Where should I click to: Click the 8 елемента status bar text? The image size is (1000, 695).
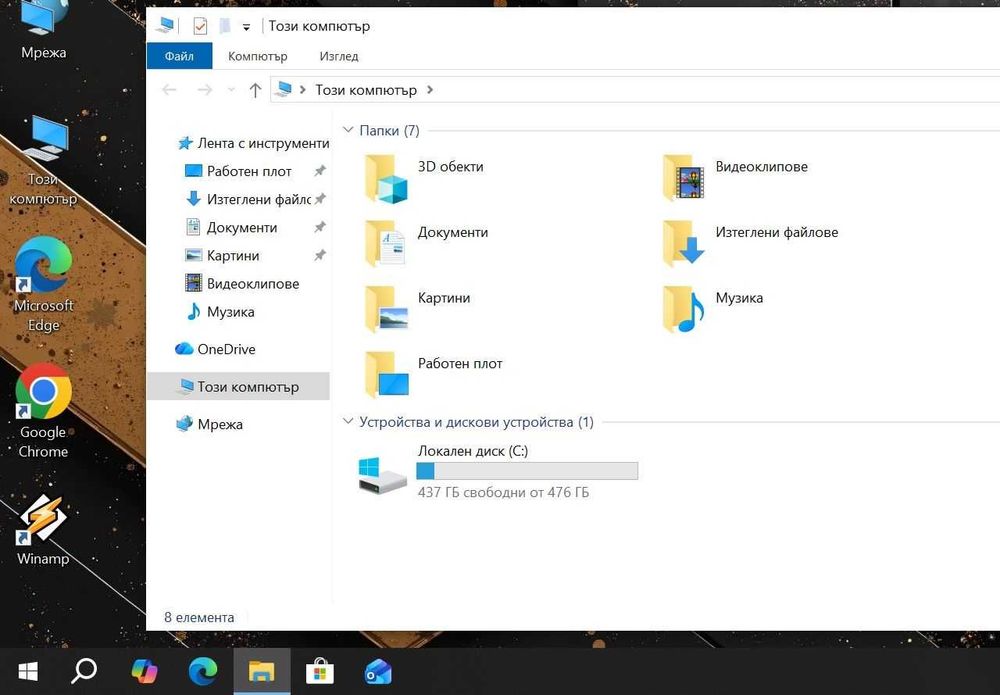point(199,617)
